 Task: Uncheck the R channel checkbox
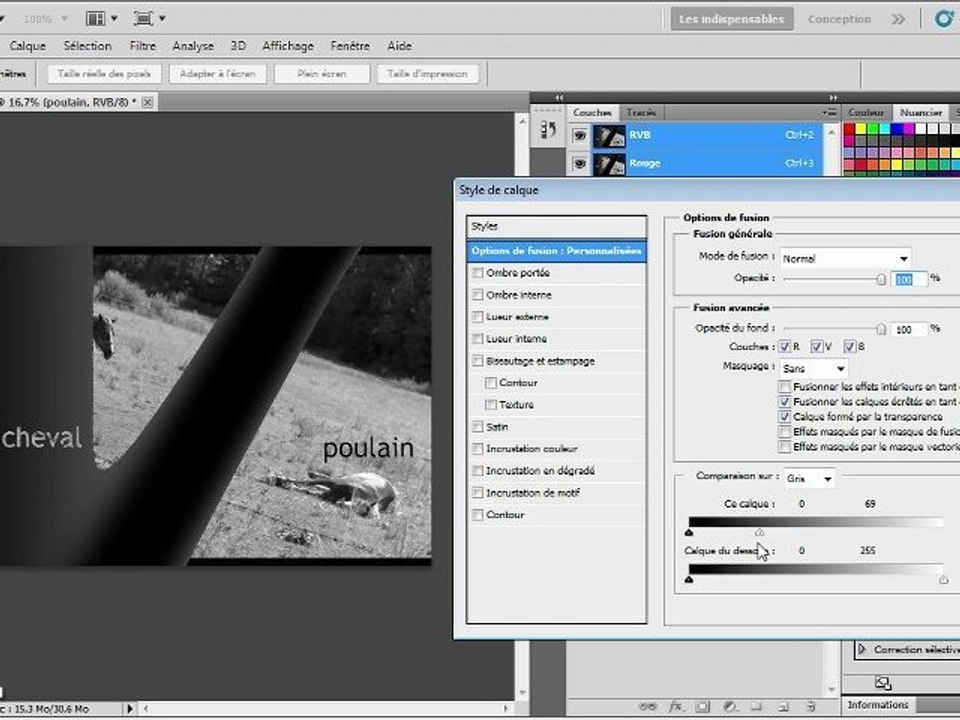pyautogui.click(x=784, y=347)
